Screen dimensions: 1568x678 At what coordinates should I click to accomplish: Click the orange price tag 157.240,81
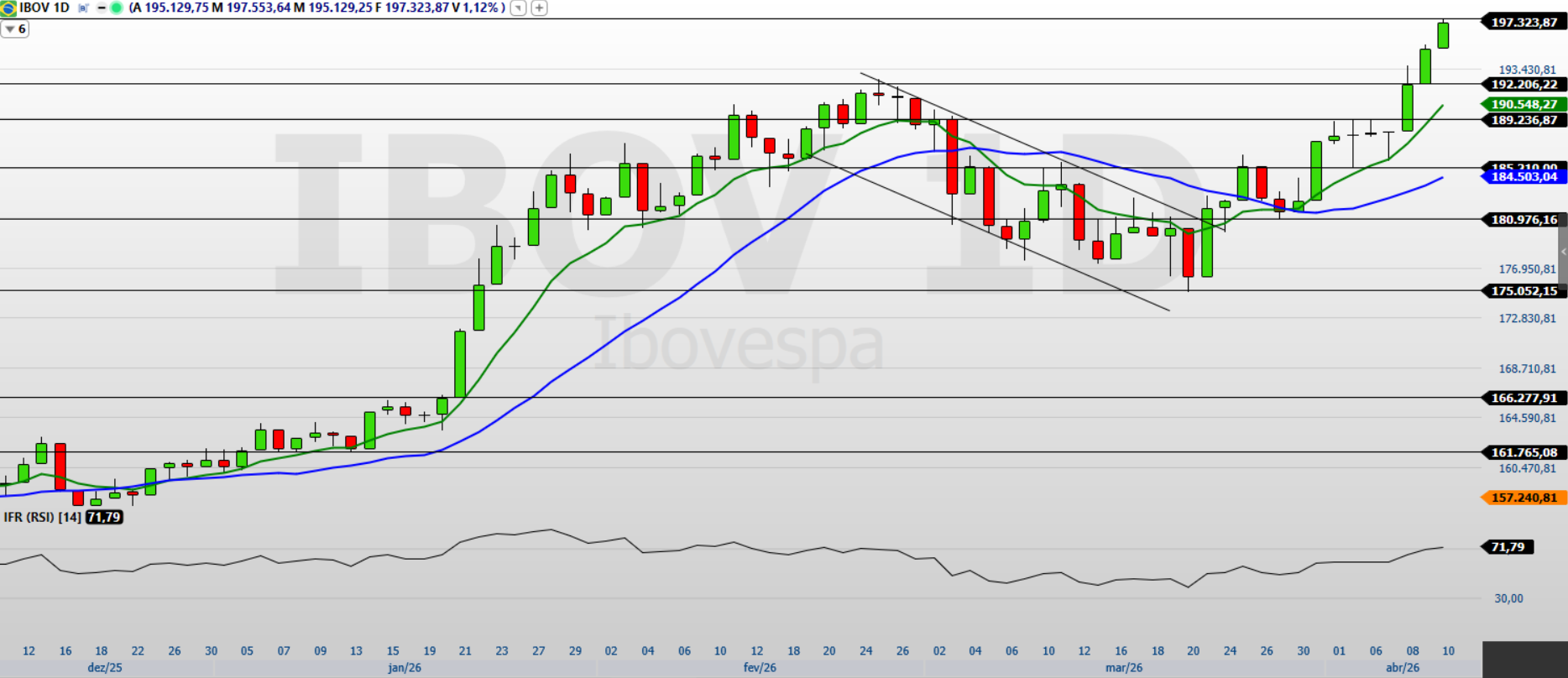pyautogui.click(x=1524, y=498)
